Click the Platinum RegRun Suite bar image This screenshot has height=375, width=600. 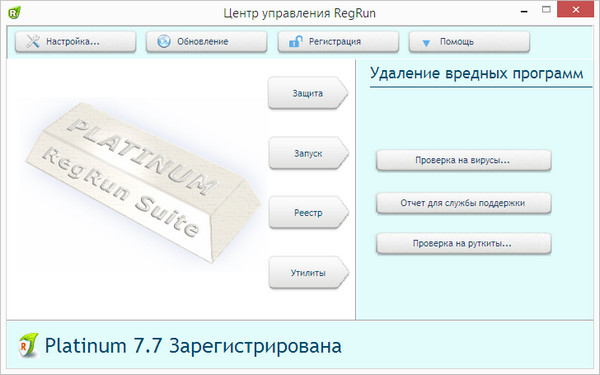pos(143,182)
